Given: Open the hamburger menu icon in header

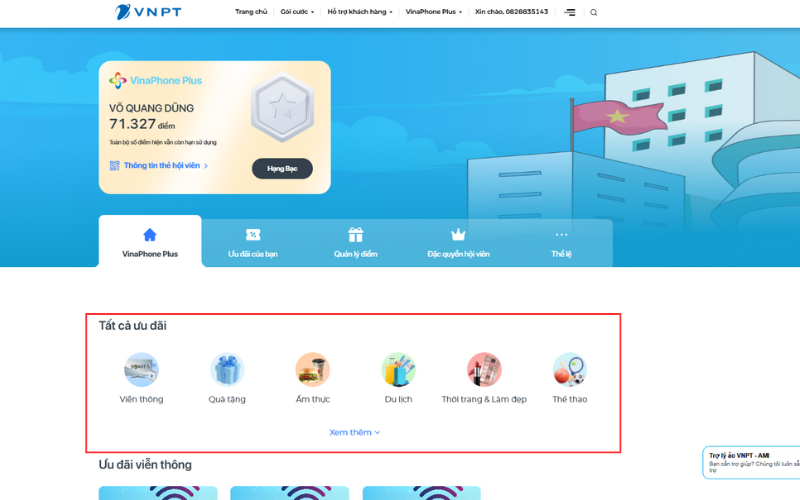Looking at the screenshot, I should pos(570,12).
